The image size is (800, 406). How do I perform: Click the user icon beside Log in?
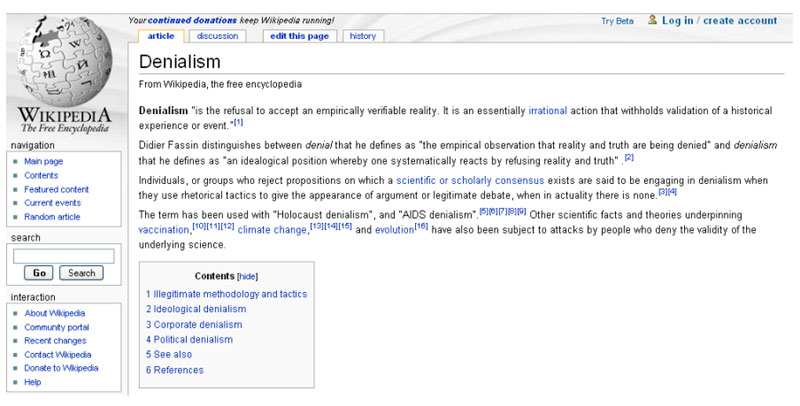pos(653,20)
